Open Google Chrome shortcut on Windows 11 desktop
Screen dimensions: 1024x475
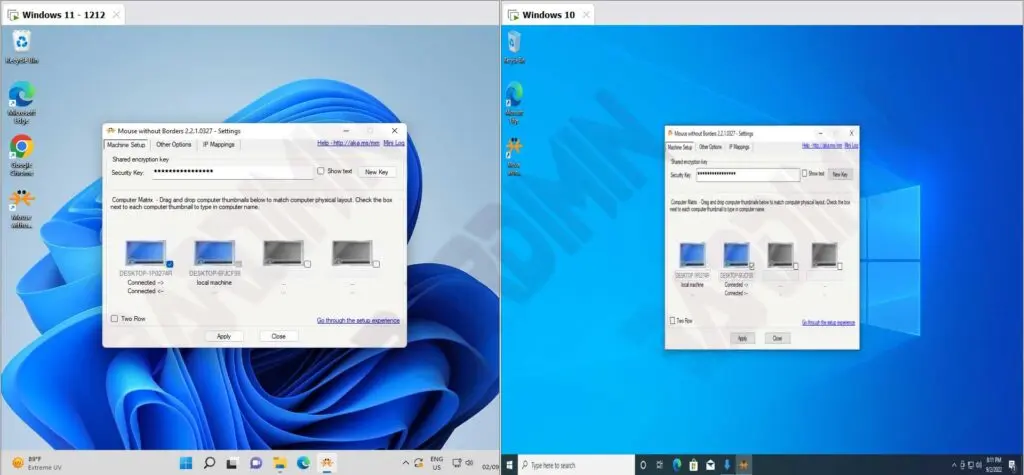[x=22, y=155]
